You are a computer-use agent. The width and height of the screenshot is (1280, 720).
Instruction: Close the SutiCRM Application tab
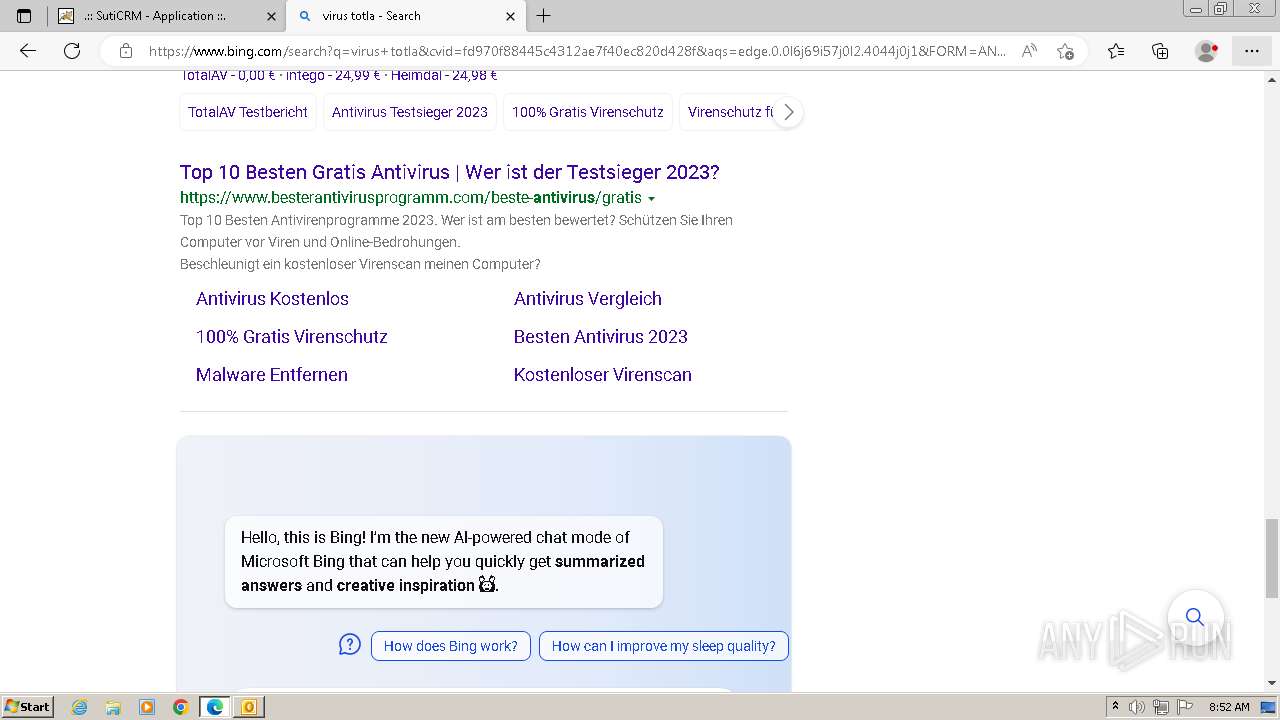(271, 16)
